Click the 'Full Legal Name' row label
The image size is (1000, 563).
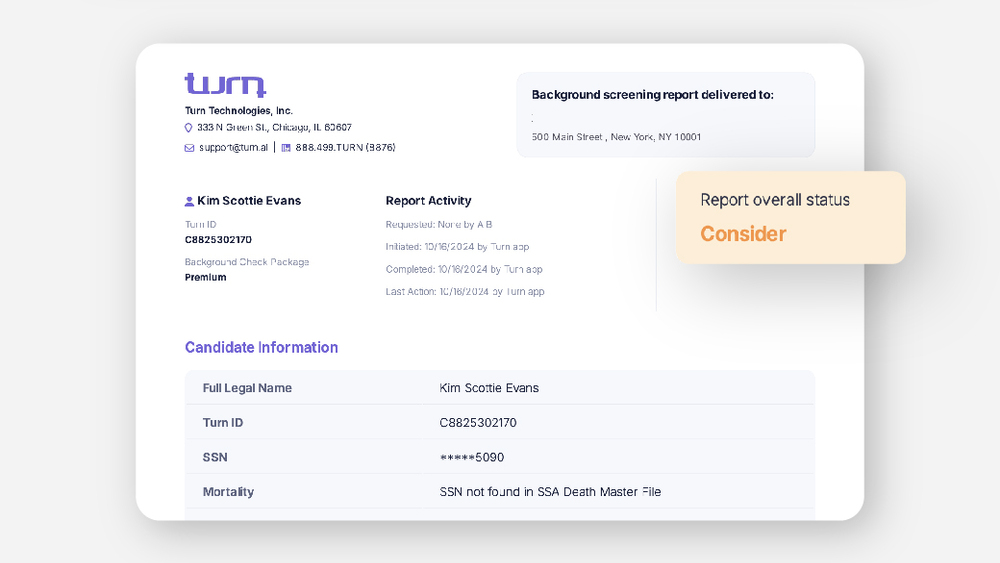pyautogui.click(x=247, y=388)
